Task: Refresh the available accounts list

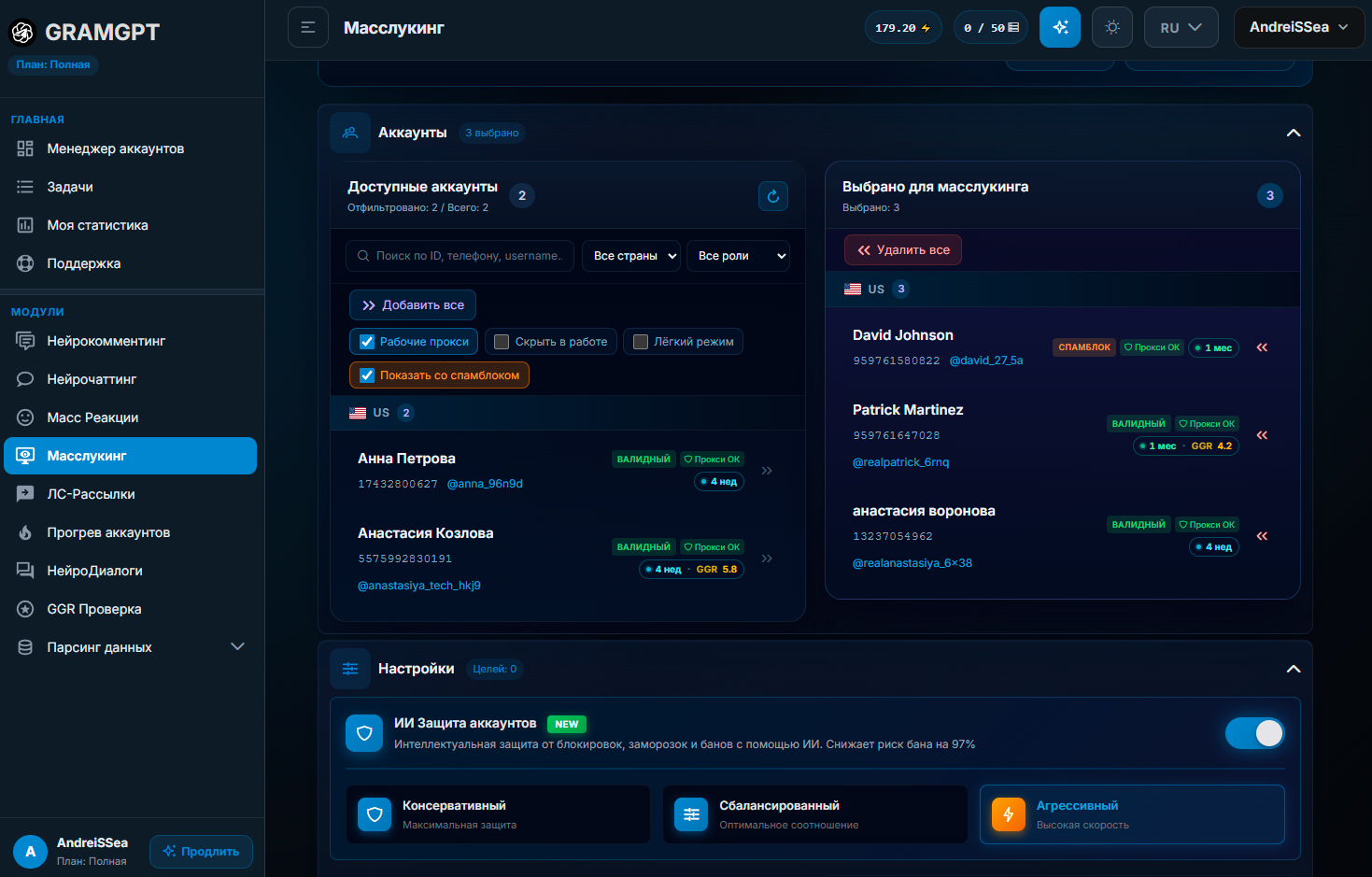Action: (773, 196)
